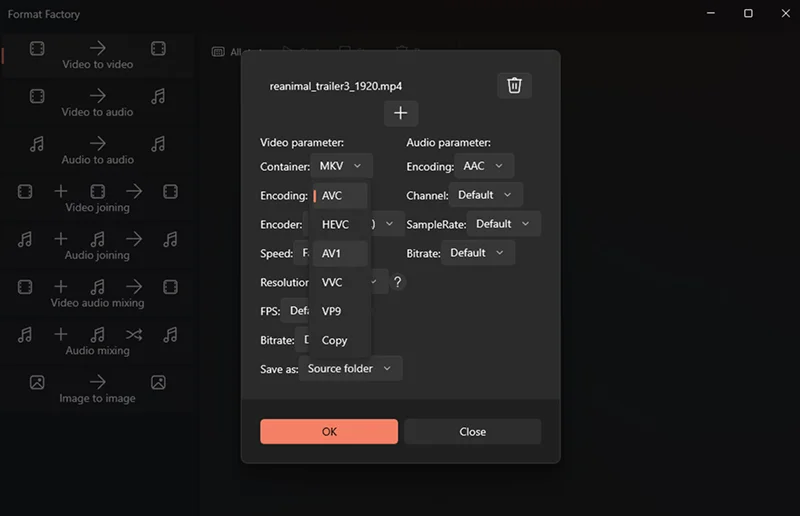The height and width of the screenshot is (516, 800).
Task: Open the FPS dropdown
Action: coord(296,311)
